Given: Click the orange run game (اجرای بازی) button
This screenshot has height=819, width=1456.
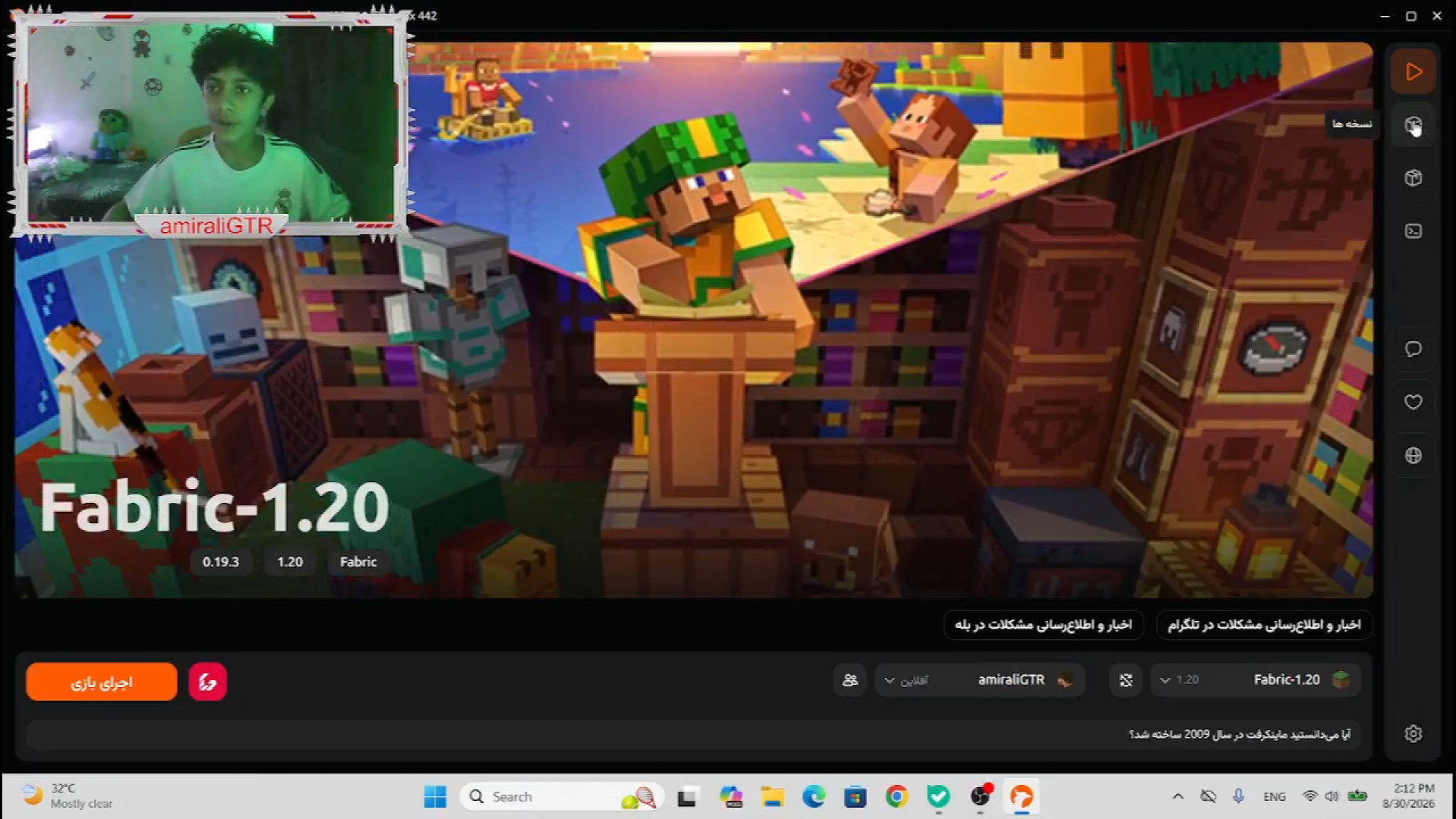Looking at the screenshot, I should (x=102, y=682).
